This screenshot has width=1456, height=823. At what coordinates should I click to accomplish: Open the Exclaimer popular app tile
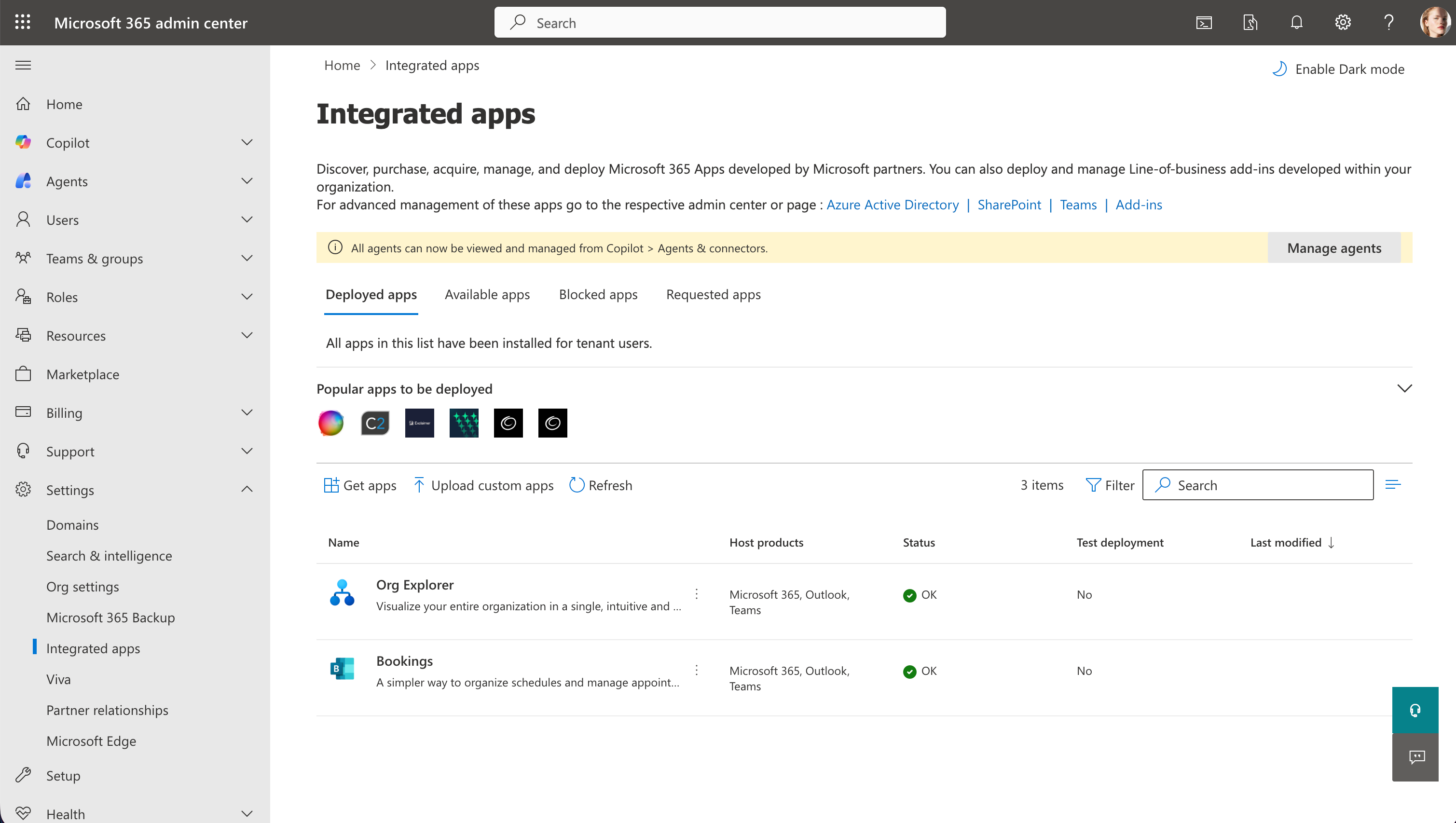[x=419, y=423]
